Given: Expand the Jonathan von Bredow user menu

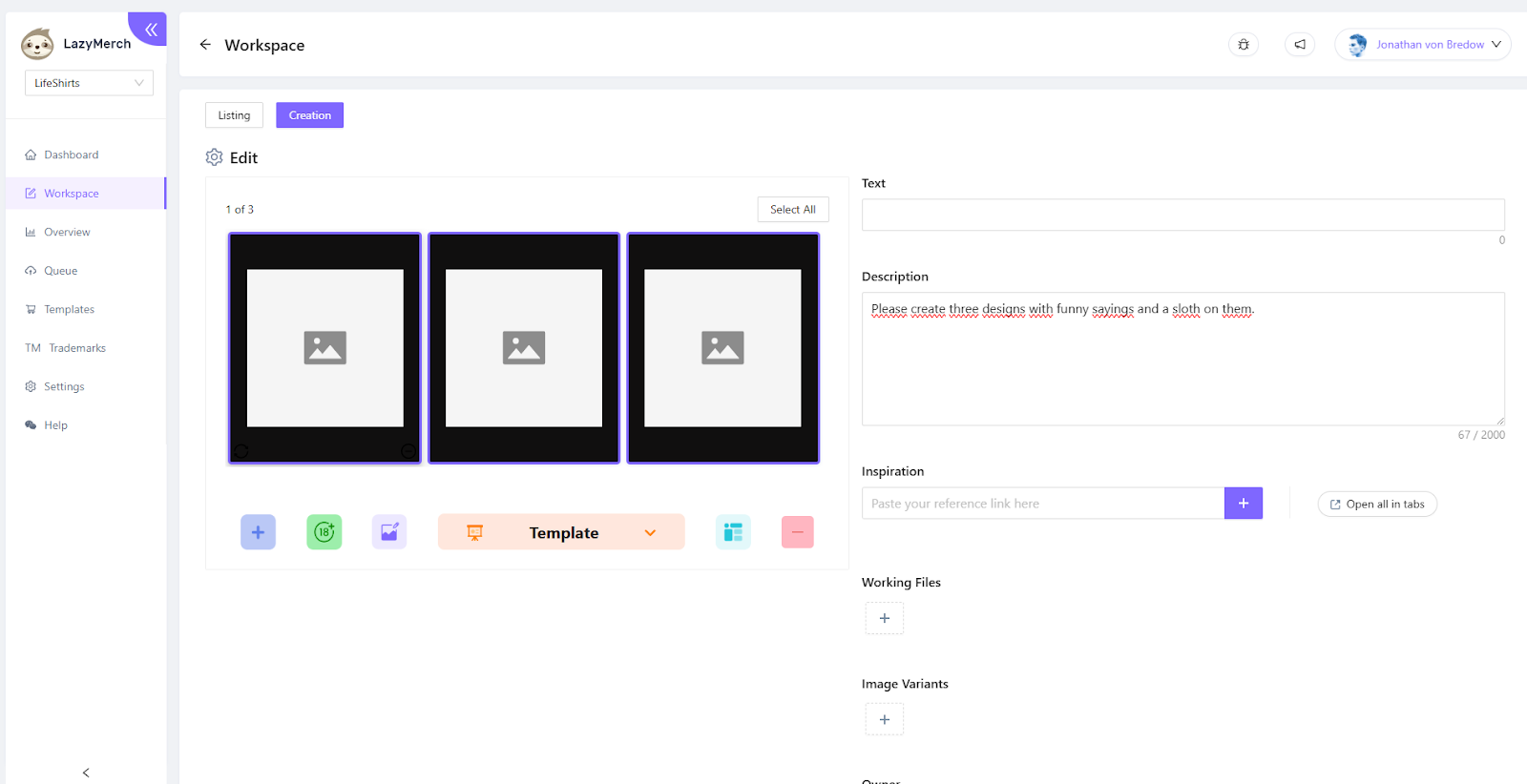Looking at the screenshot, I should click(x=1423, y=44).
